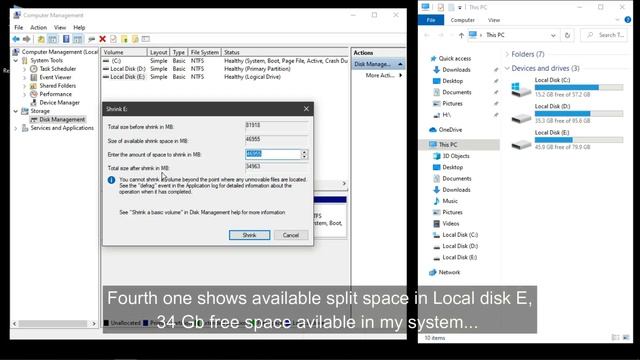Click the Forward arrow in Computer Management toolbar

27,39
